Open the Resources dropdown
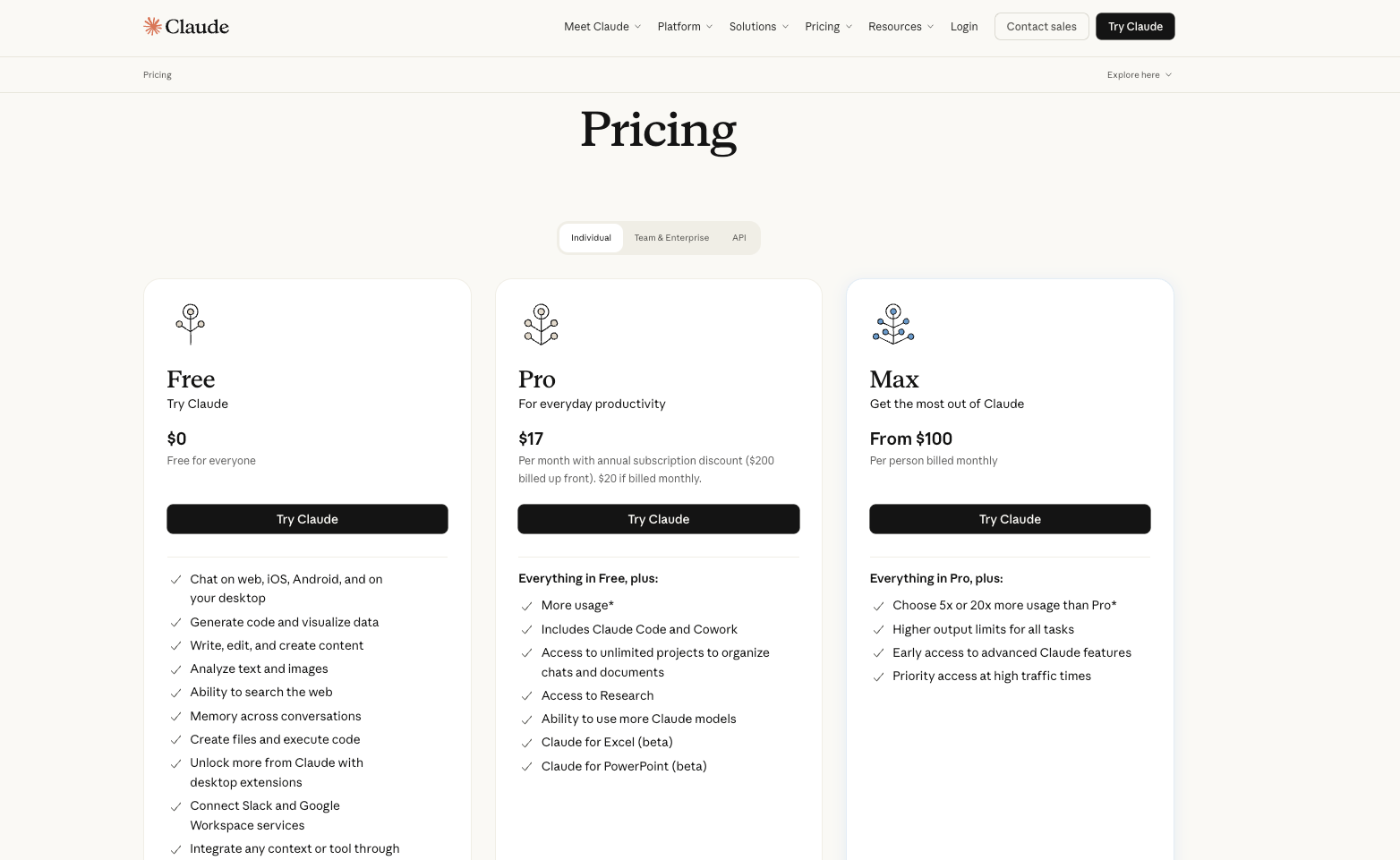Screen dimensions: 1400x860 click(901, 26)
